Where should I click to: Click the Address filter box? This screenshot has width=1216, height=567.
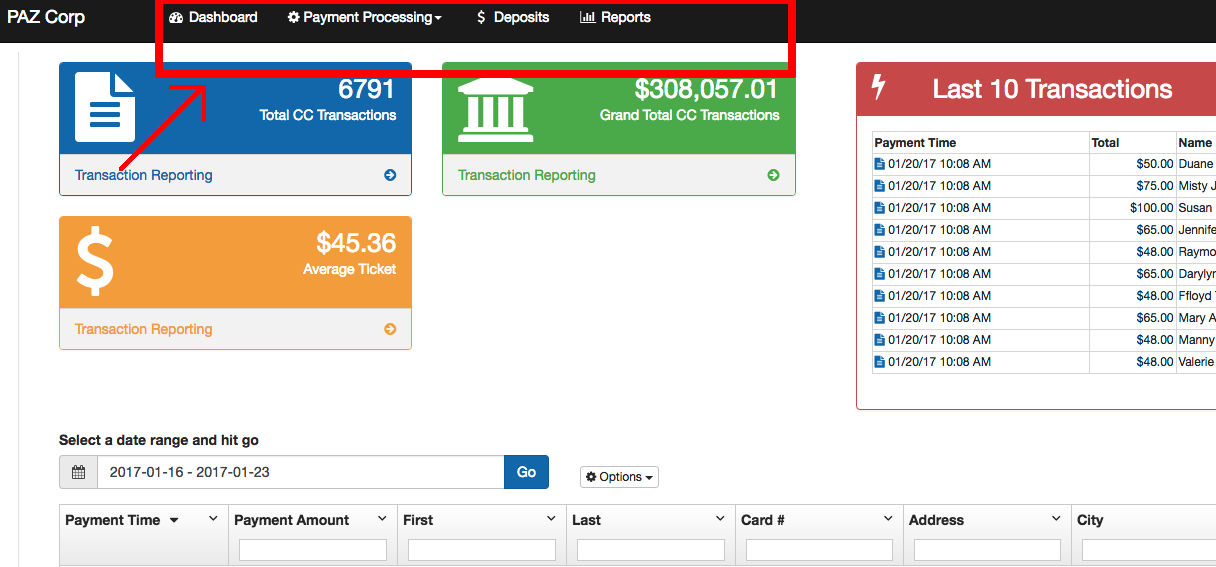click(x=987, y=550)
